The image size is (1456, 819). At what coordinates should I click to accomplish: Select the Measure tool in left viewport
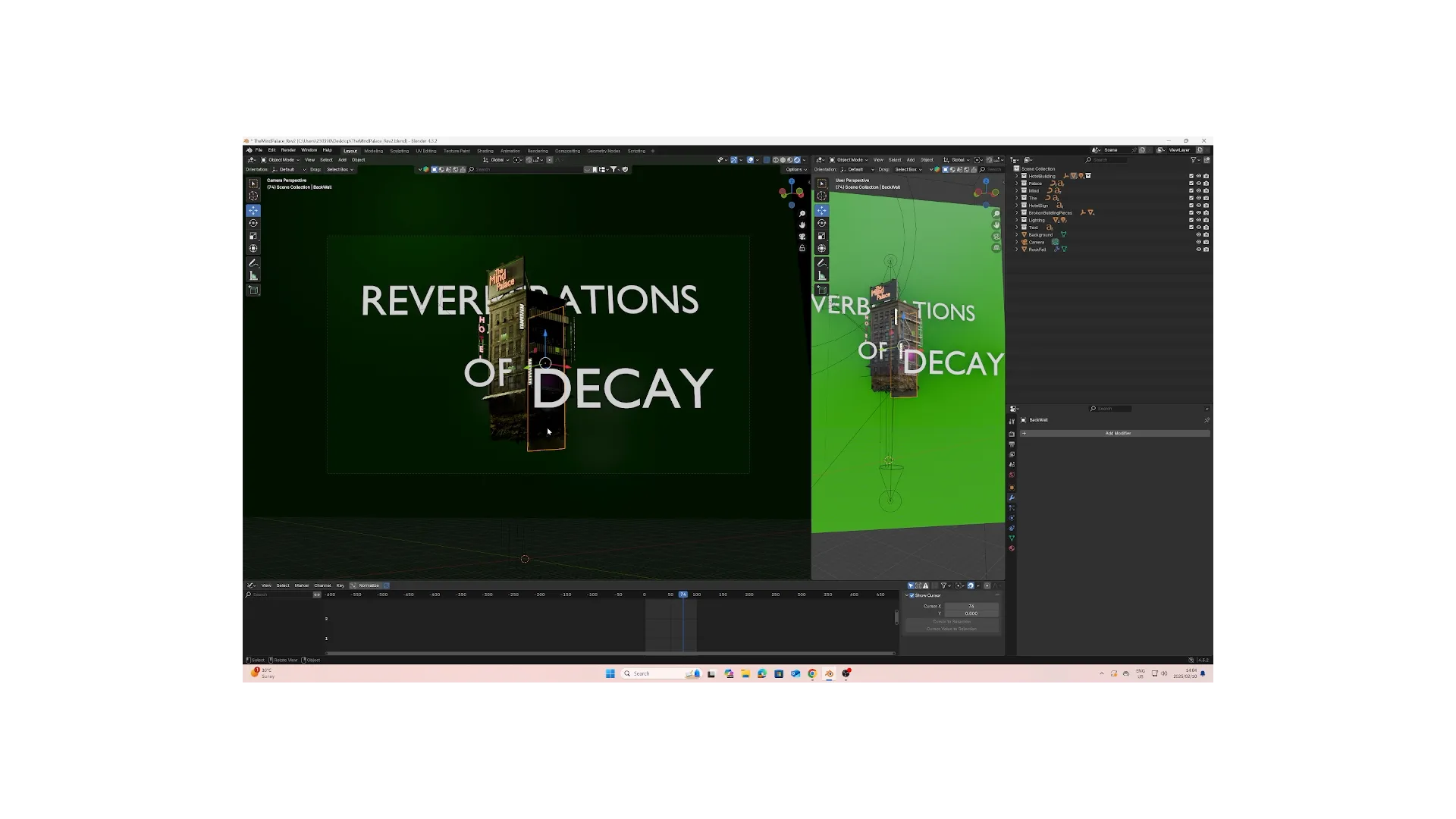coord(253,276)
